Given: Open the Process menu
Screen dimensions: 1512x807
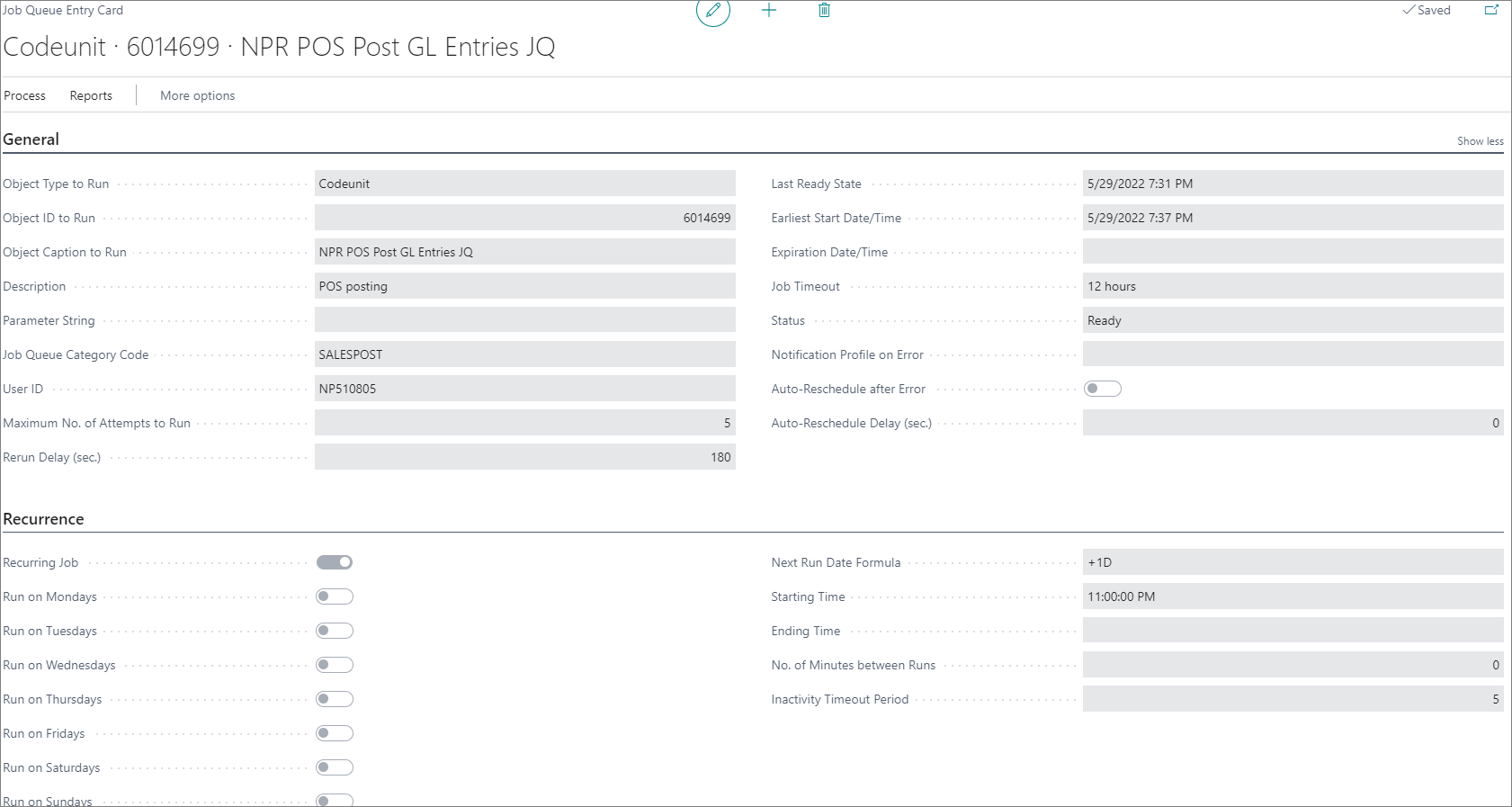Looking at the screenshot, I should 25,95.
